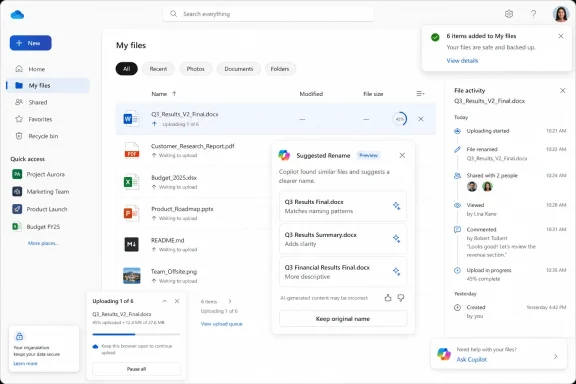Cancel upload of Q3_Results_V2_Final.docx
This screenshot has height=384, width=576.
421,119
